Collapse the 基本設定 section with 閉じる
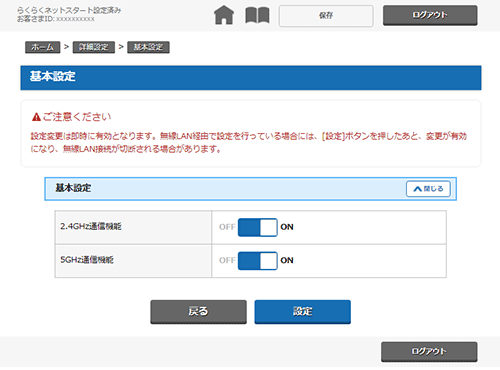The width and height of the screenshot is (500, 370). [x=428, y=189]
